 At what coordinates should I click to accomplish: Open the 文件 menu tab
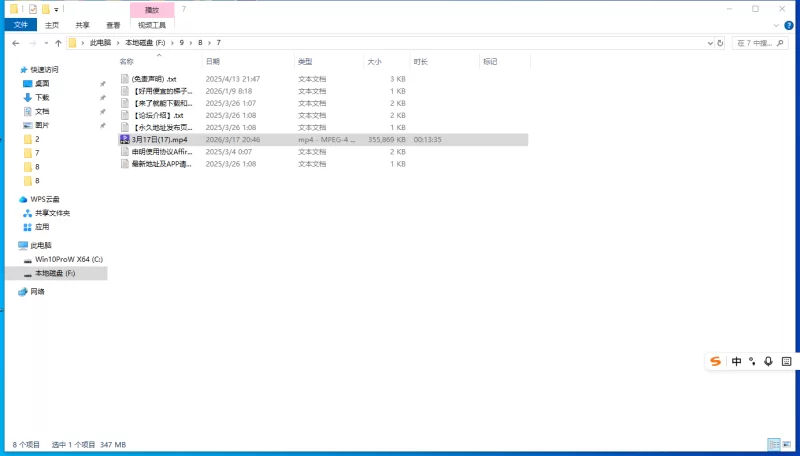coord(20,24)
